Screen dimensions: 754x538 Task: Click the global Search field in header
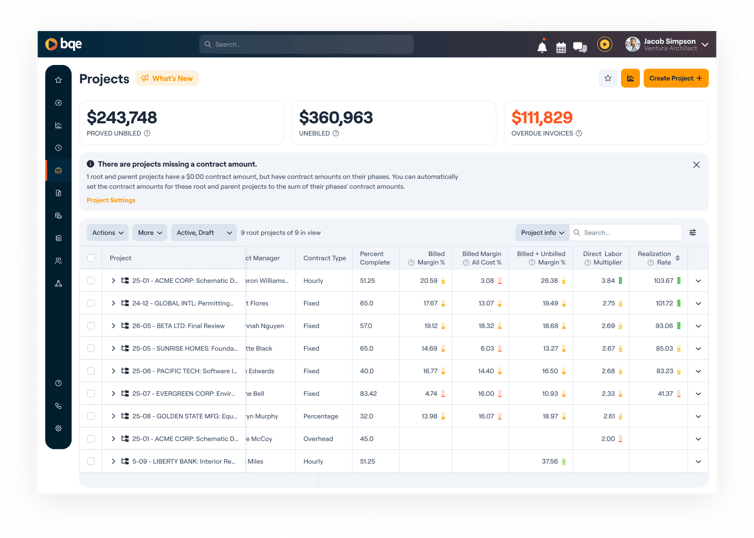tap(306, 44)
